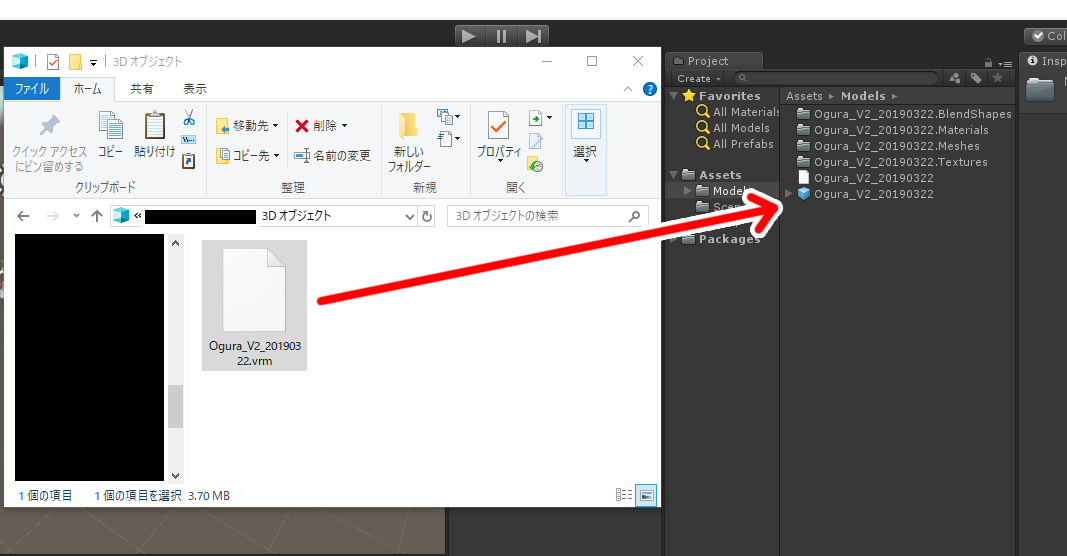Open the Customize Quick Access Toolbar dropdown
The image size is (1067, 556).
(93, 63)
